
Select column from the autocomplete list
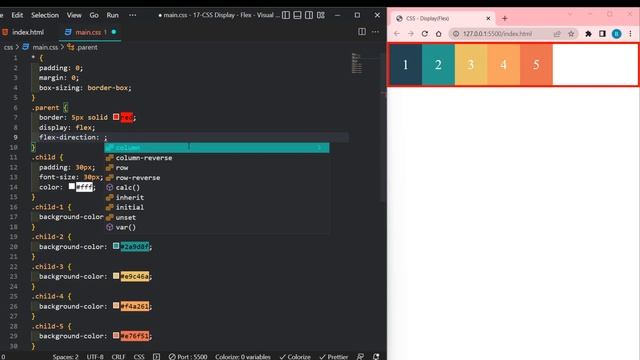click(x=217, y=148)
